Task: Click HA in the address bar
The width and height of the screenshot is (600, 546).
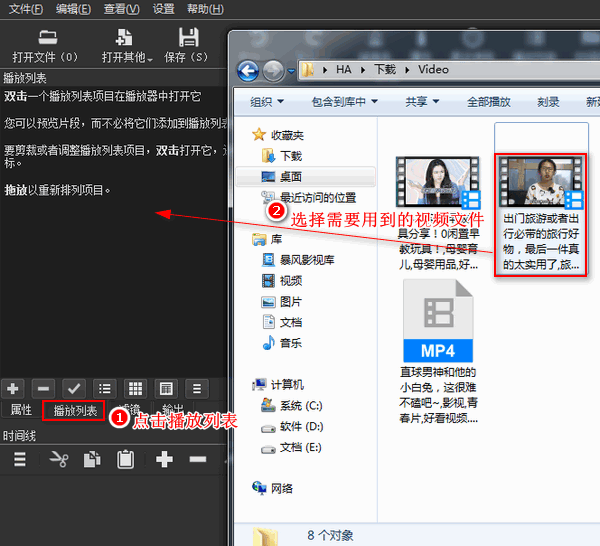Action: [x=344, y=70]
